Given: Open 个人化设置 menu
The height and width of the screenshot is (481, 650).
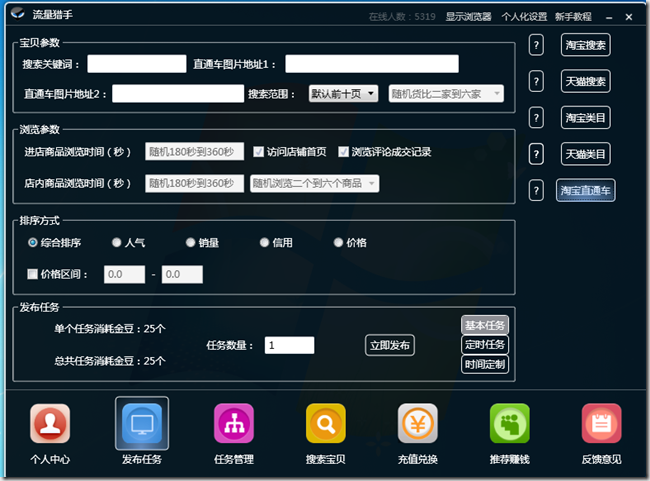Looking at the screenshot, I should [524, 17].
